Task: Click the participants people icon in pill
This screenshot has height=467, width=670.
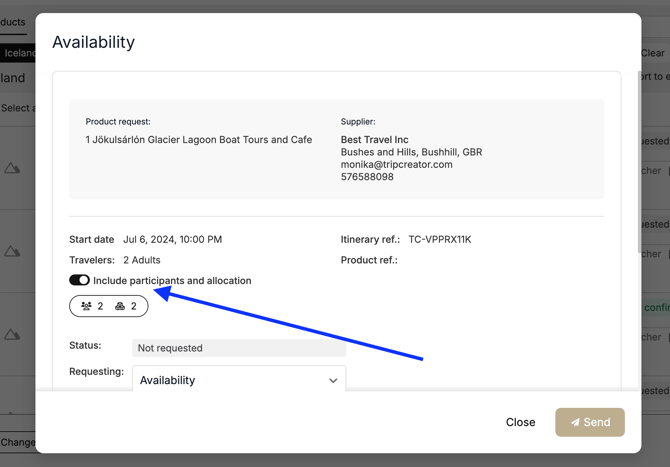Action: click(x=86, y=306)
